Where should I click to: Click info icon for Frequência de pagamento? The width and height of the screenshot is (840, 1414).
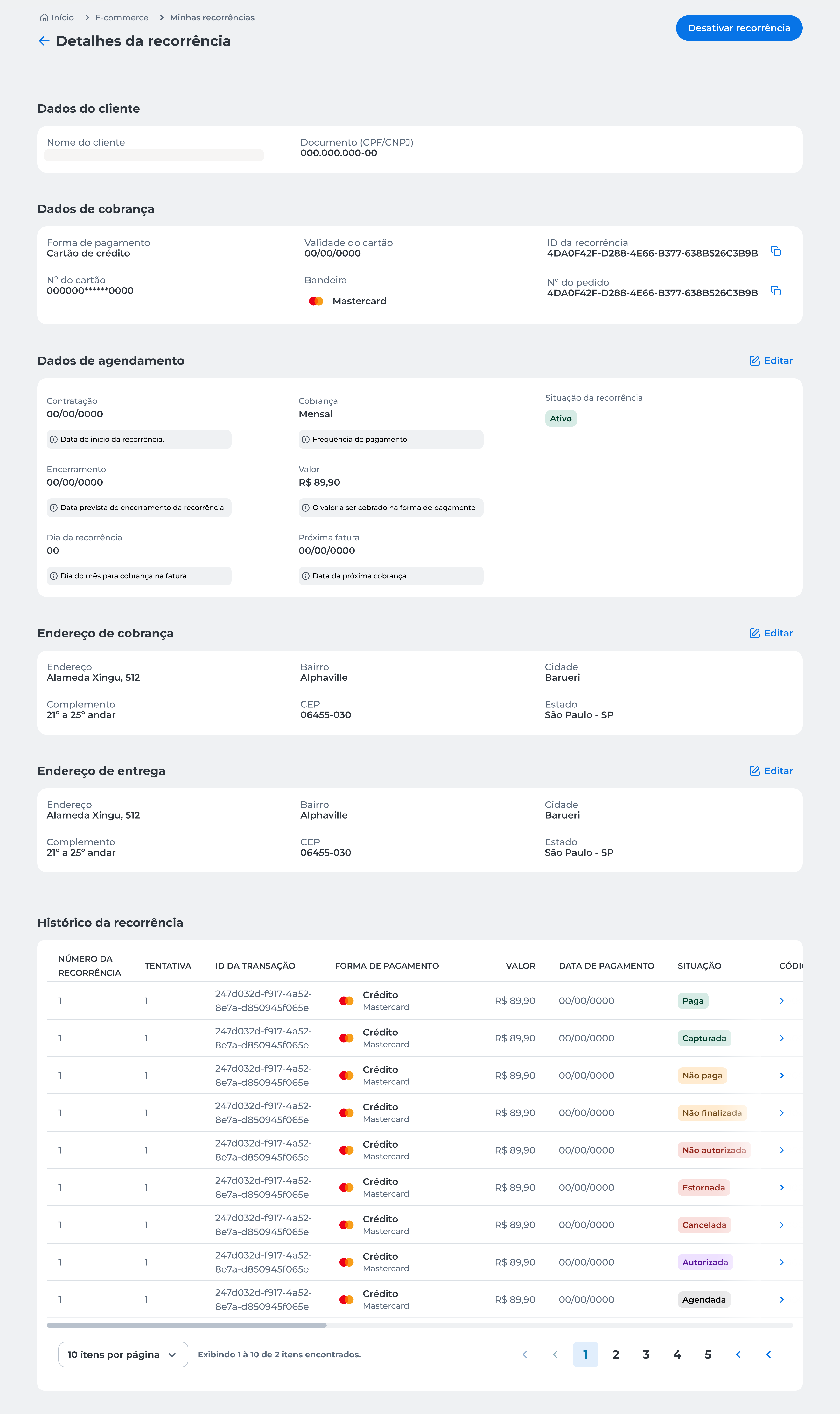306,439
